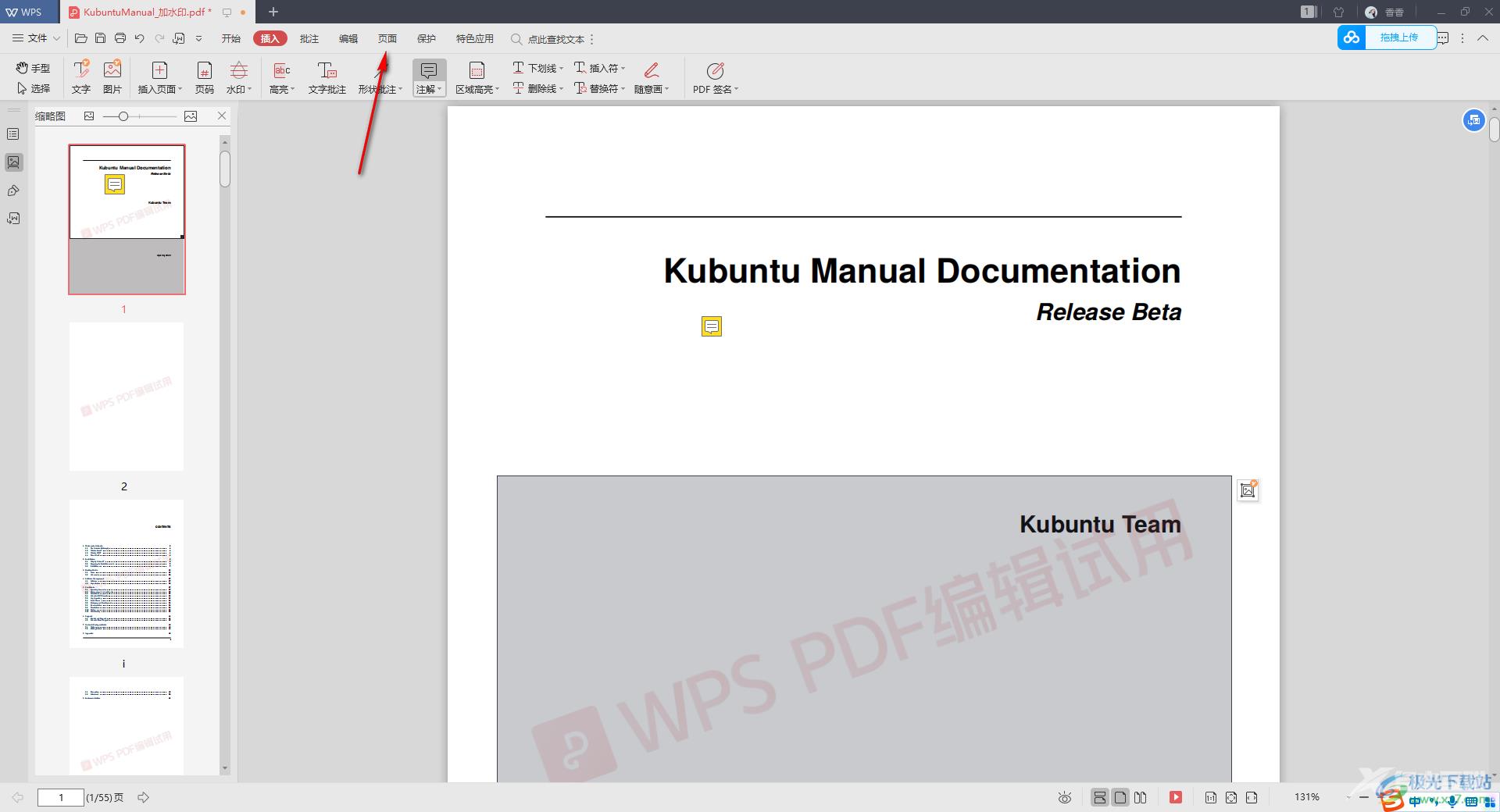
Task: Insert text with the 文字 tool
Action: [81, 77]
